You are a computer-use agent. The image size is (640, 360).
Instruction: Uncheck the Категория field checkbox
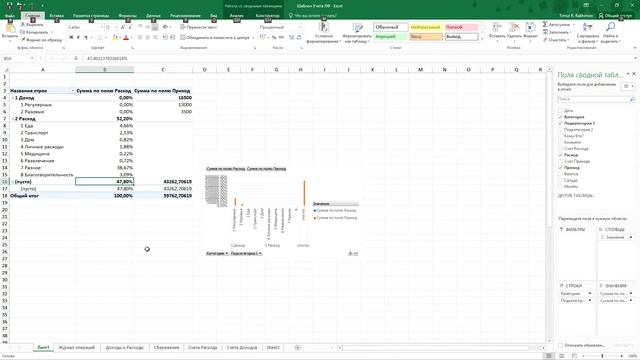tap(560, 117)
